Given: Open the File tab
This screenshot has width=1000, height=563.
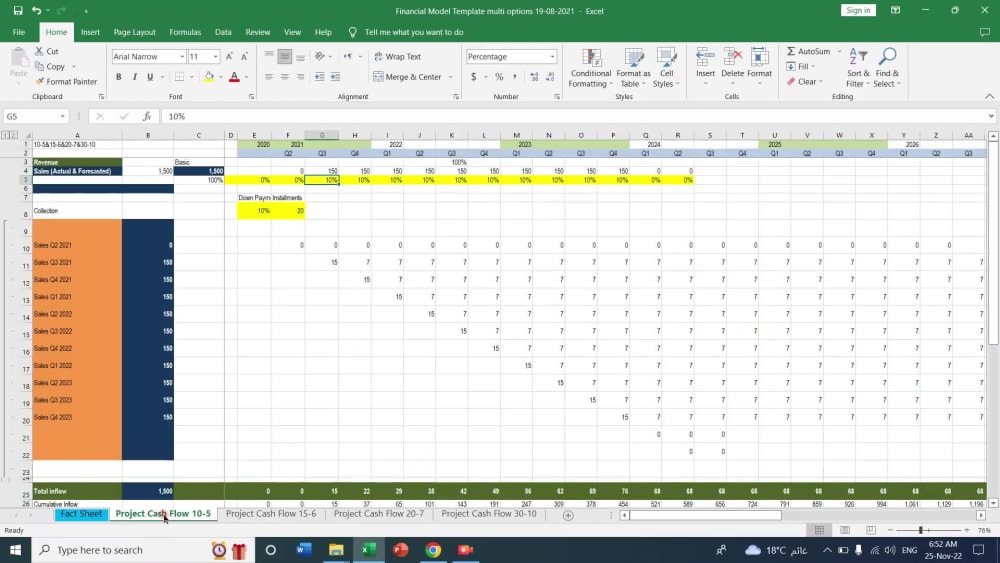Looking at the screenshot, I should tap(18, 32).
